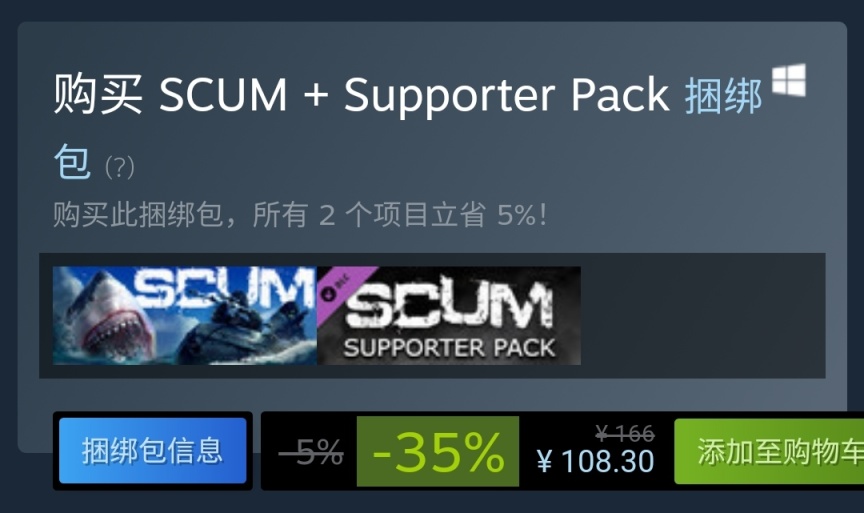Click the green -35% discount badge
864x513 pixels.
[x=438, y=451]
